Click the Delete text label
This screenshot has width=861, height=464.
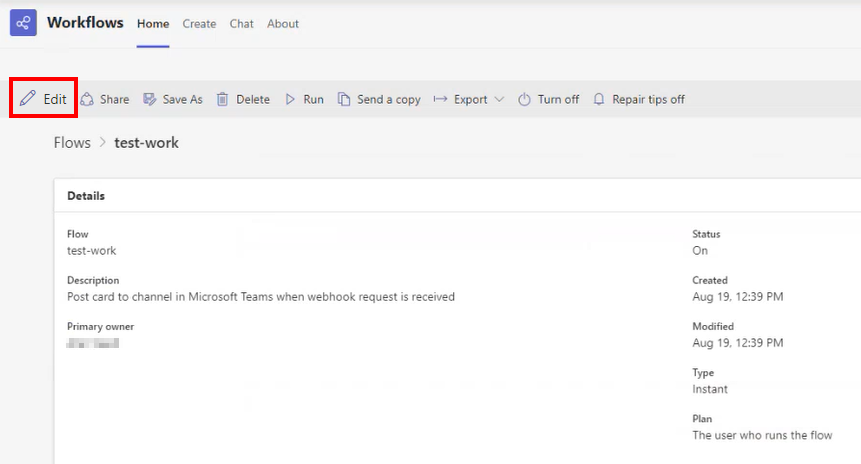click(253, 99)
